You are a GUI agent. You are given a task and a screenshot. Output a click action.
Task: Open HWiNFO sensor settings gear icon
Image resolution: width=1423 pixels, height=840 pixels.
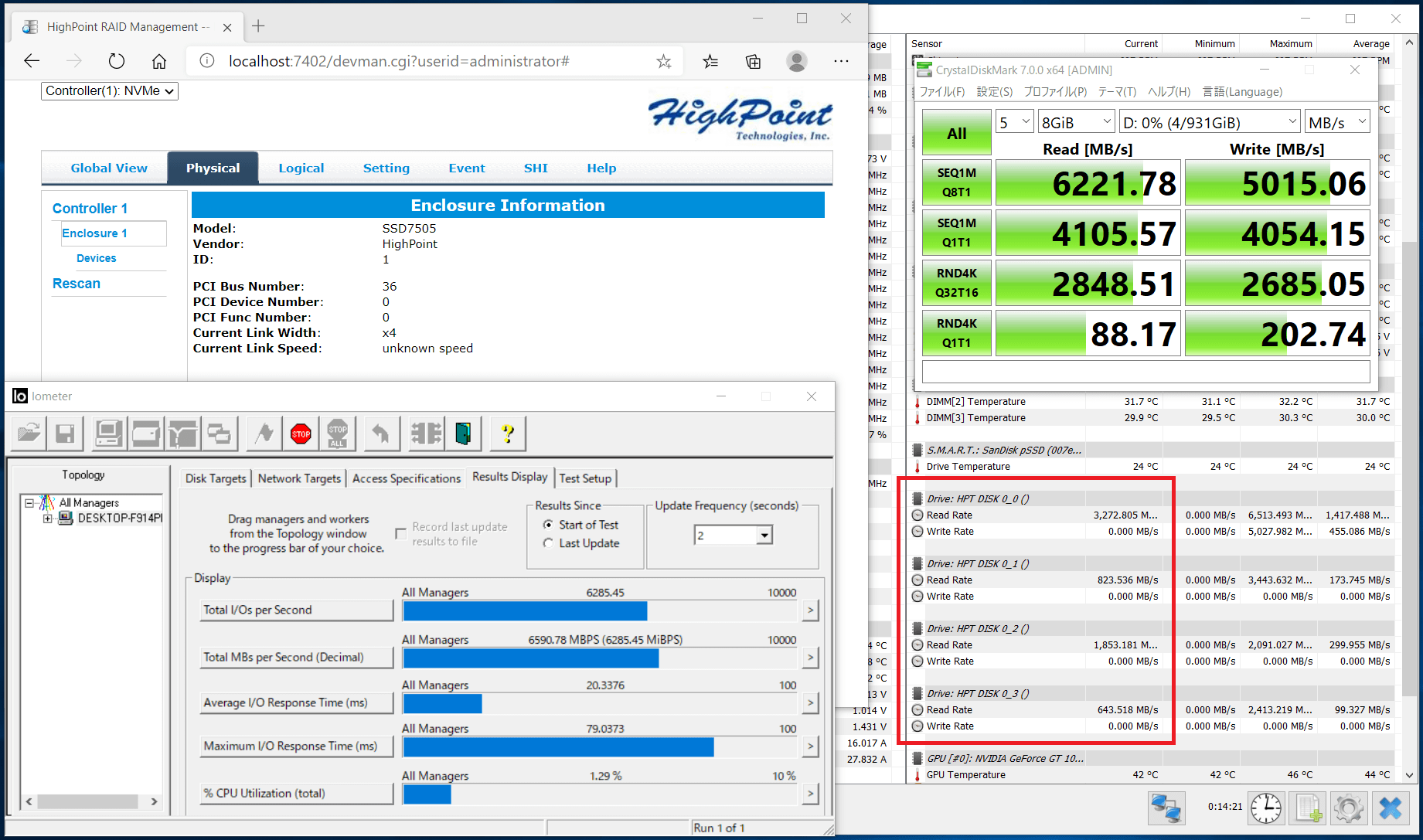1349,808
